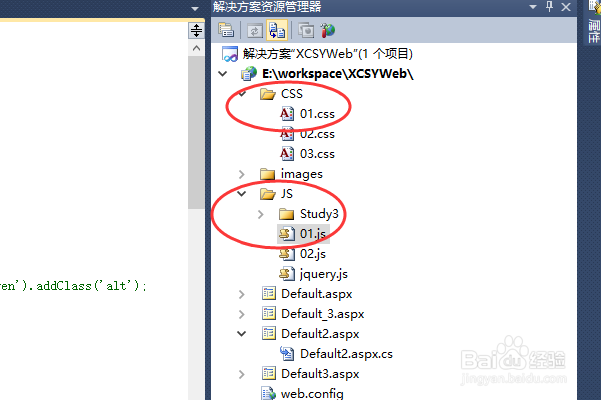Open the ASP.NET Configuration globe icon
This screenshot has width=601, height=400.
click(x=327, y=31)
